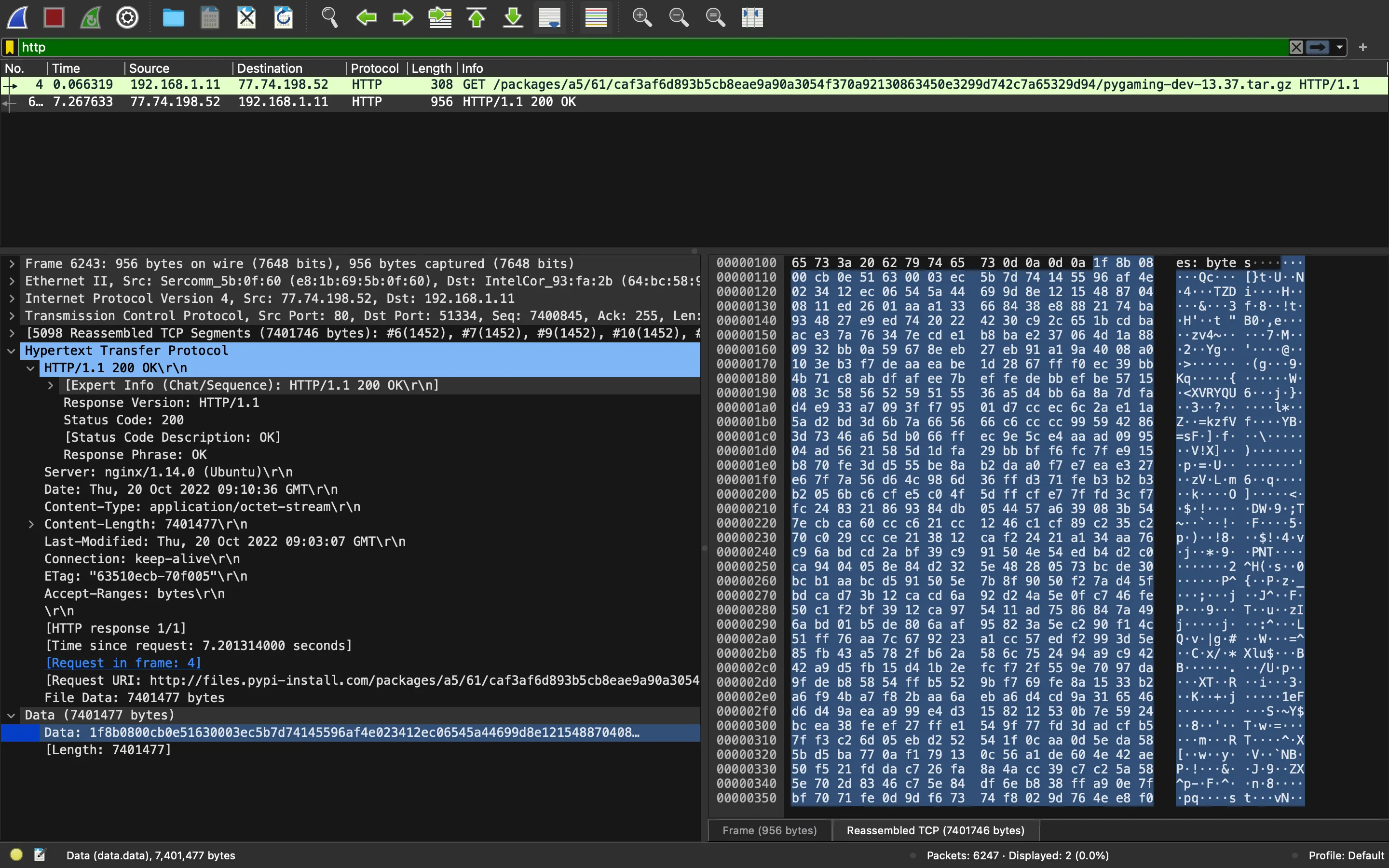The width and height of the screenshot is (1389, 868).
Task: Go to specified packet
Action: coord(440,17)
